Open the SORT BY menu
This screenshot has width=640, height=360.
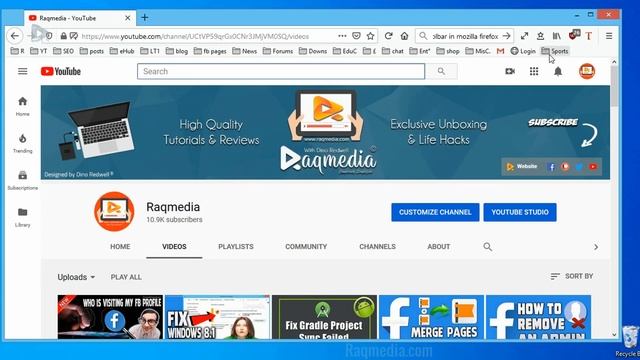click(x=571, y=276)
